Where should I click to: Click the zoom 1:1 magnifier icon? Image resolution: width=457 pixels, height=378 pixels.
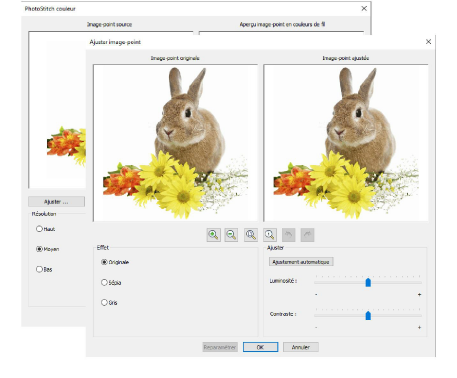tap(270, 235)
